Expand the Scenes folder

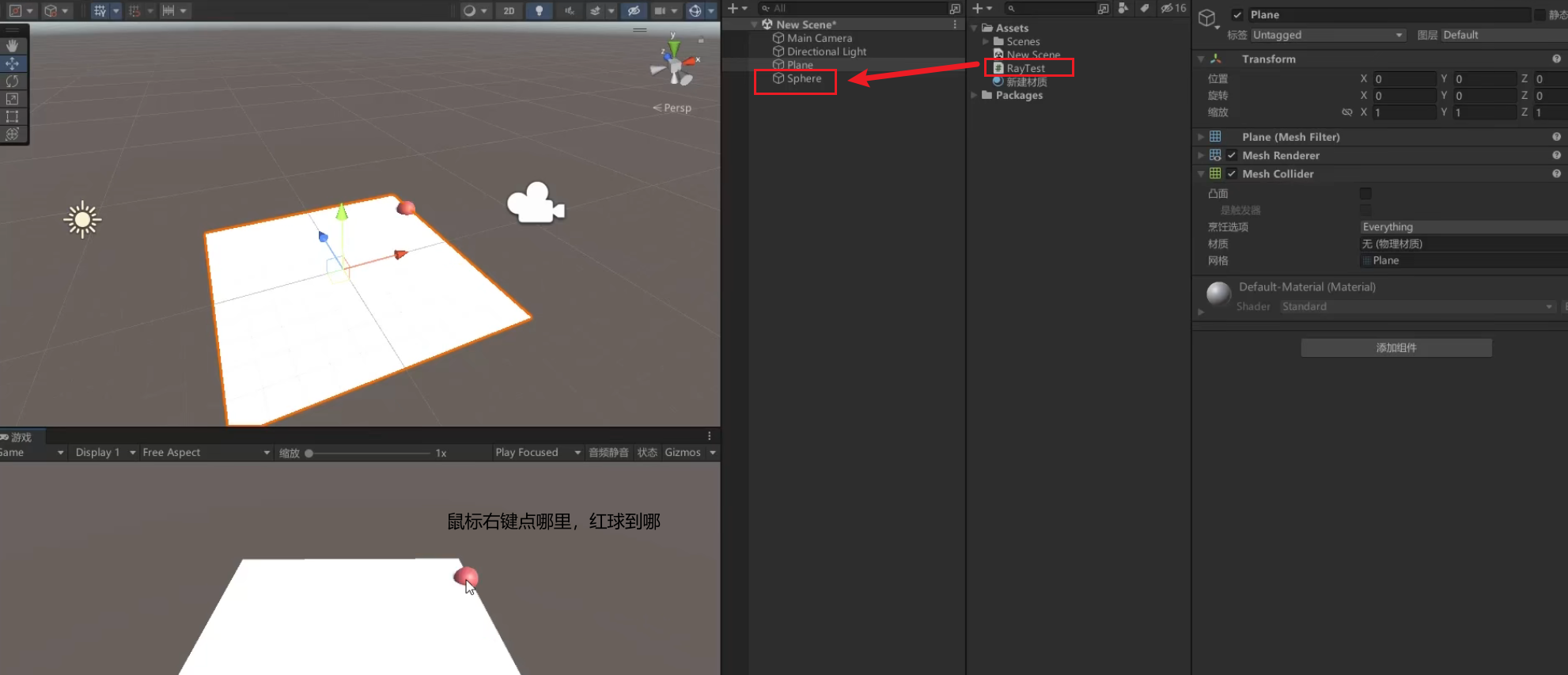click(986, 41)
